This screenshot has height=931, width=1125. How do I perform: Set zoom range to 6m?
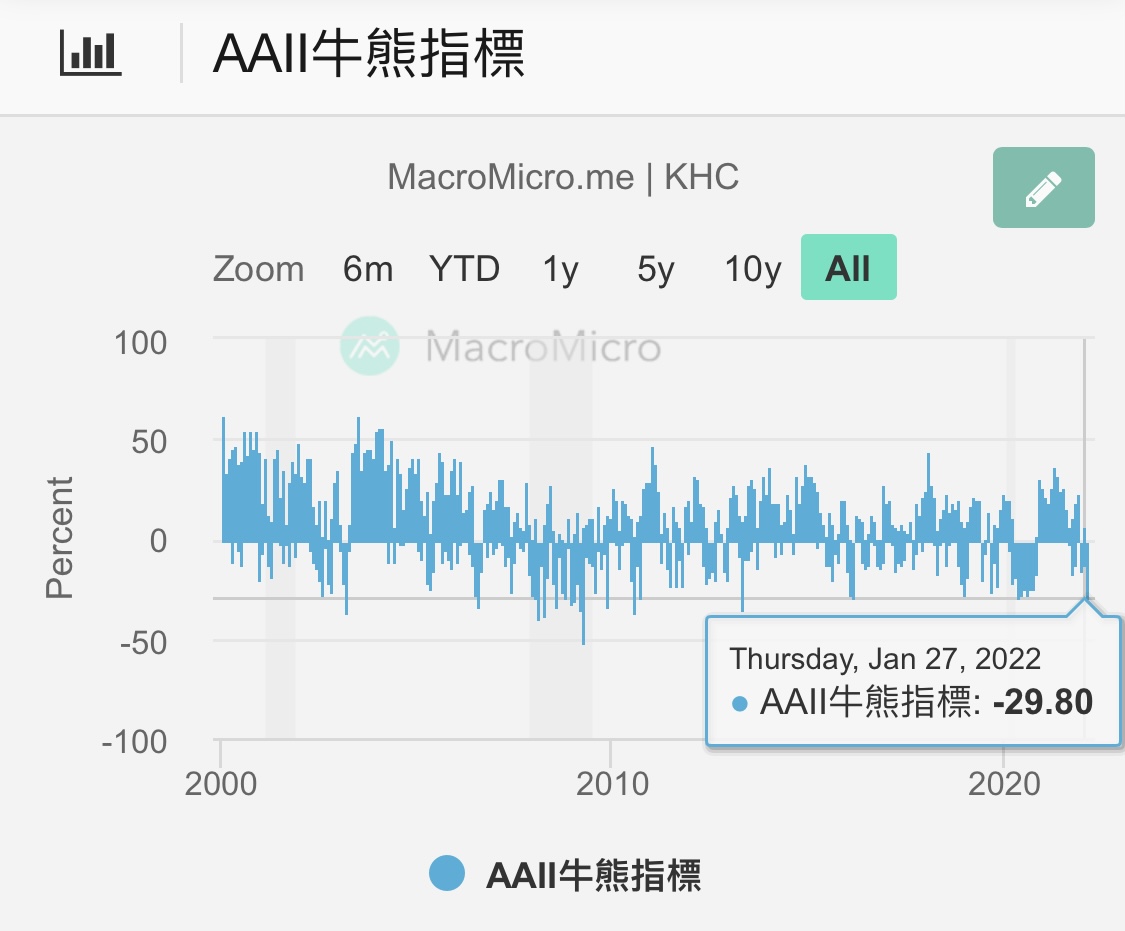click(x=367, y=269)
